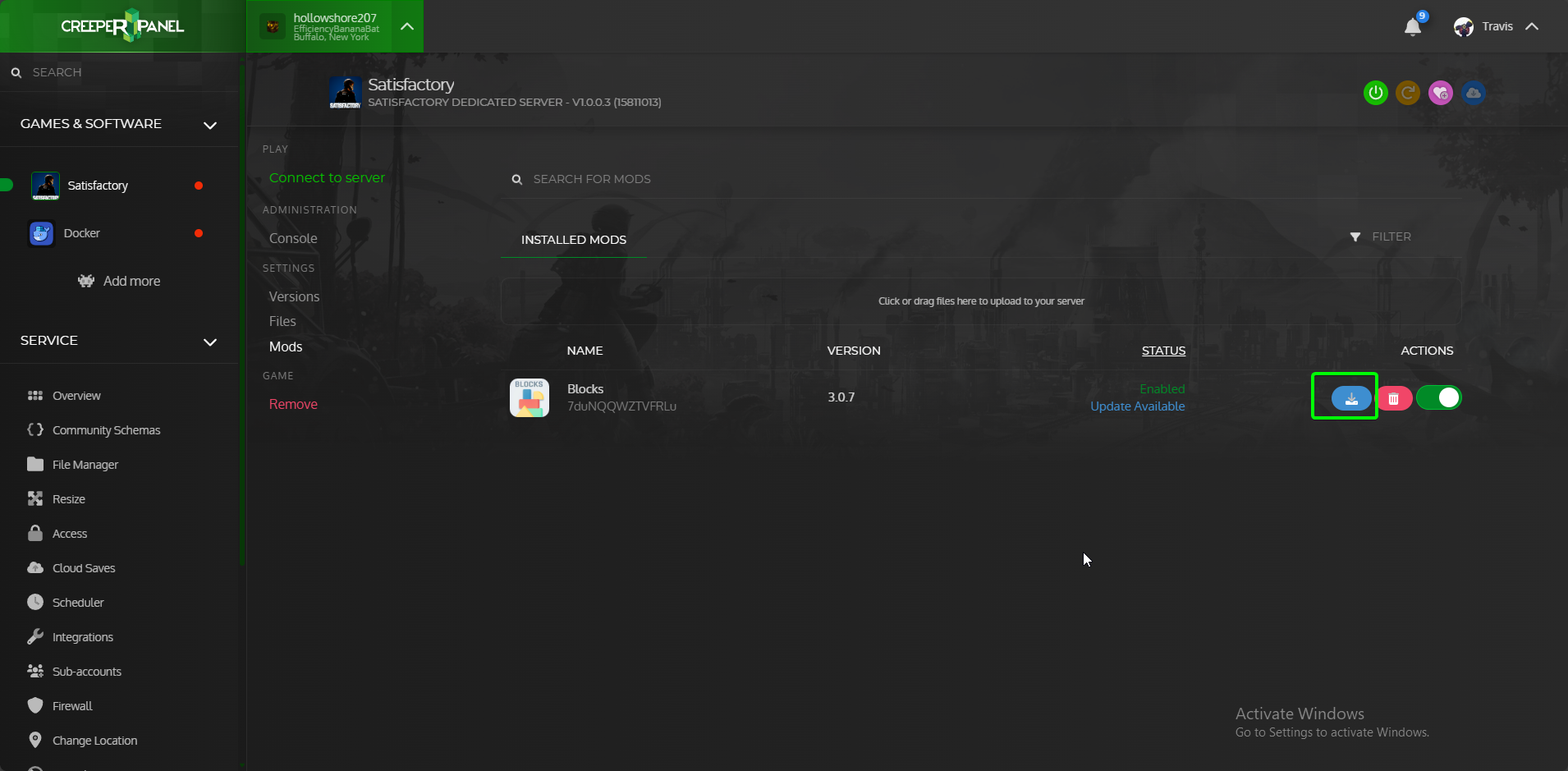This screenshot has height=771, width=1568.
Task: Click the blue cloud save icon
Action: (1474, 93)
